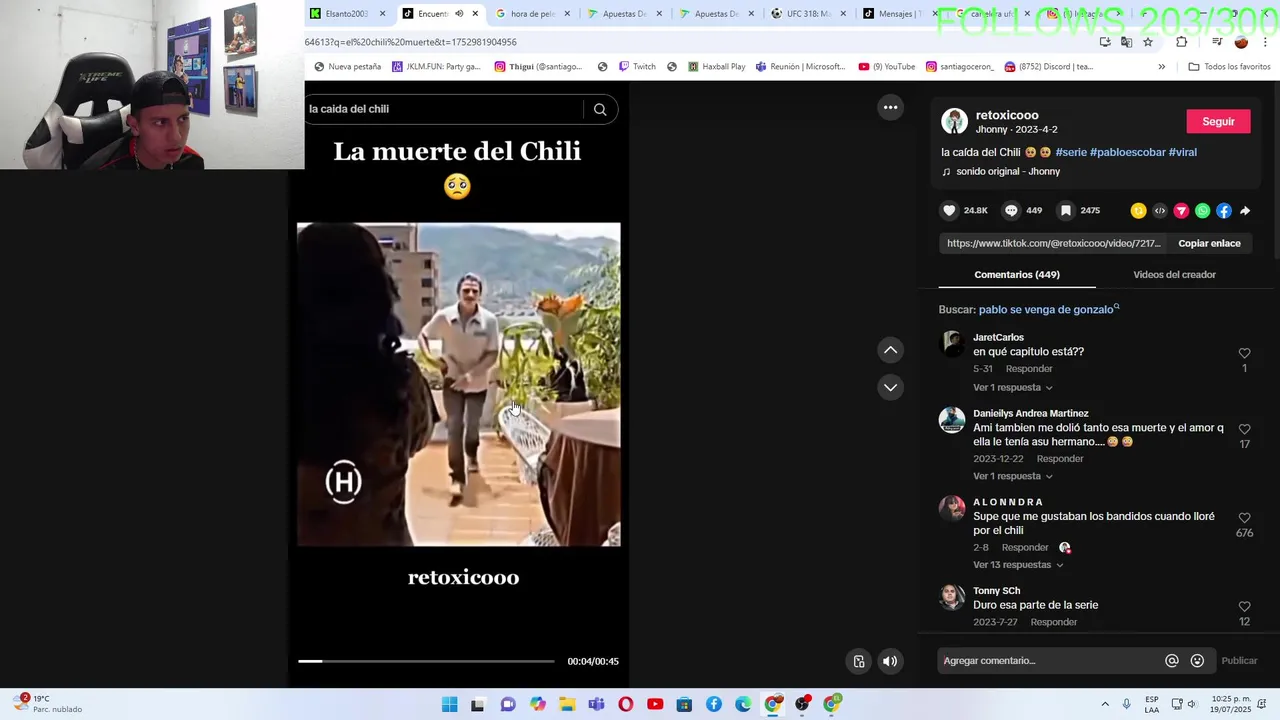Show hidden system tray icons chevron
The height and width of the screenshot is (720, 1280).
click(1105, 704)
